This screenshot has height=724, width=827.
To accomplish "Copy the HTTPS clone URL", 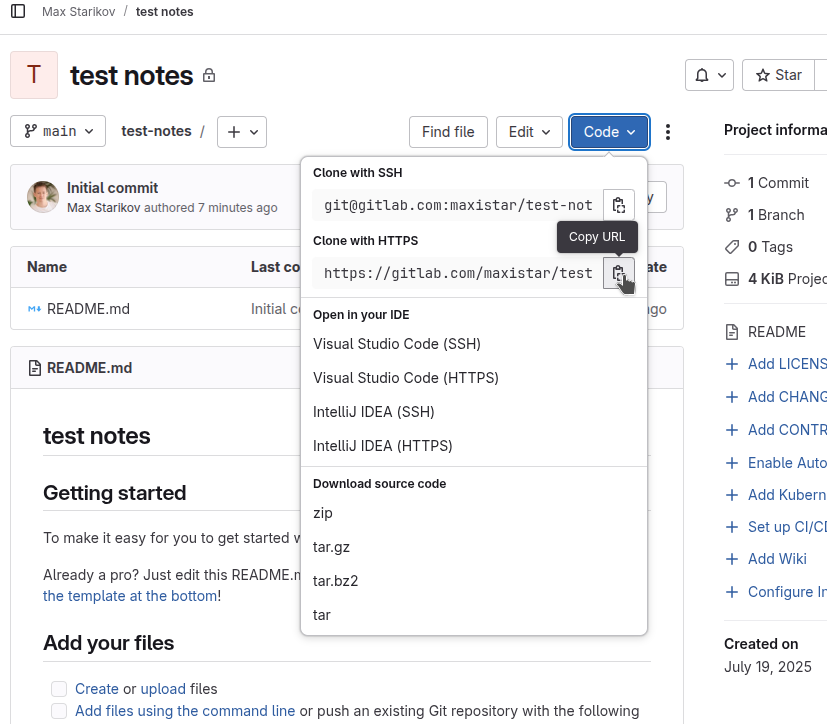I will (618, 273).
